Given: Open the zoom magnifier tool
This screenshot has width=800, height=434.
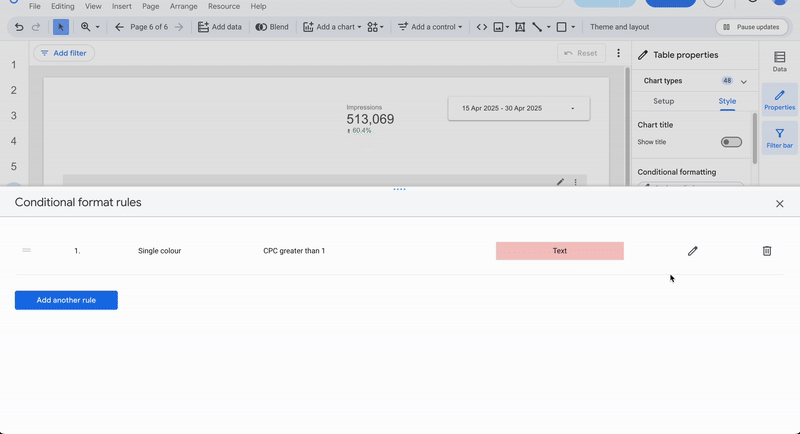Looking at the screenshot, I should pos(85,27).
